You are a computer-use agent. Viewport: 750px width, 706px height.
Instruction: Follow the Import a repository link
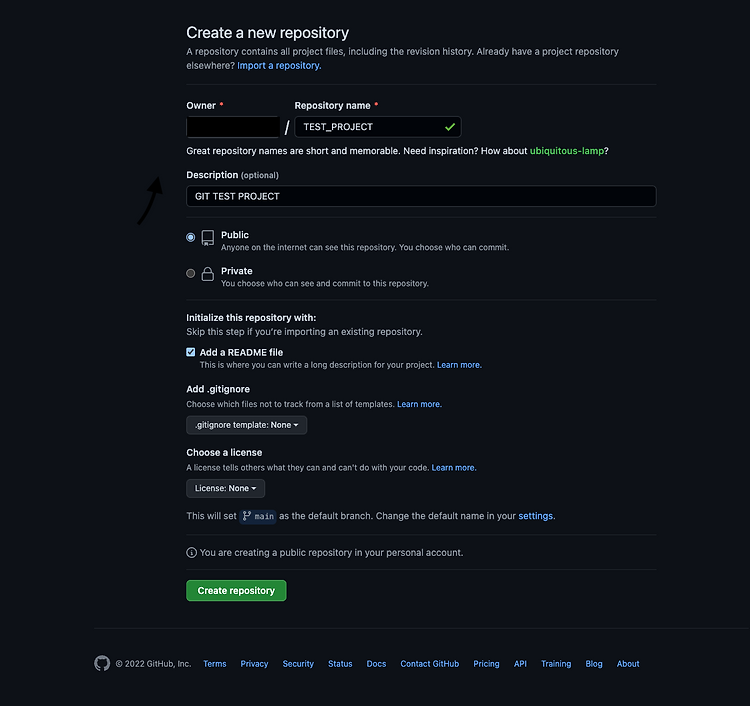[x=279, y=66]
